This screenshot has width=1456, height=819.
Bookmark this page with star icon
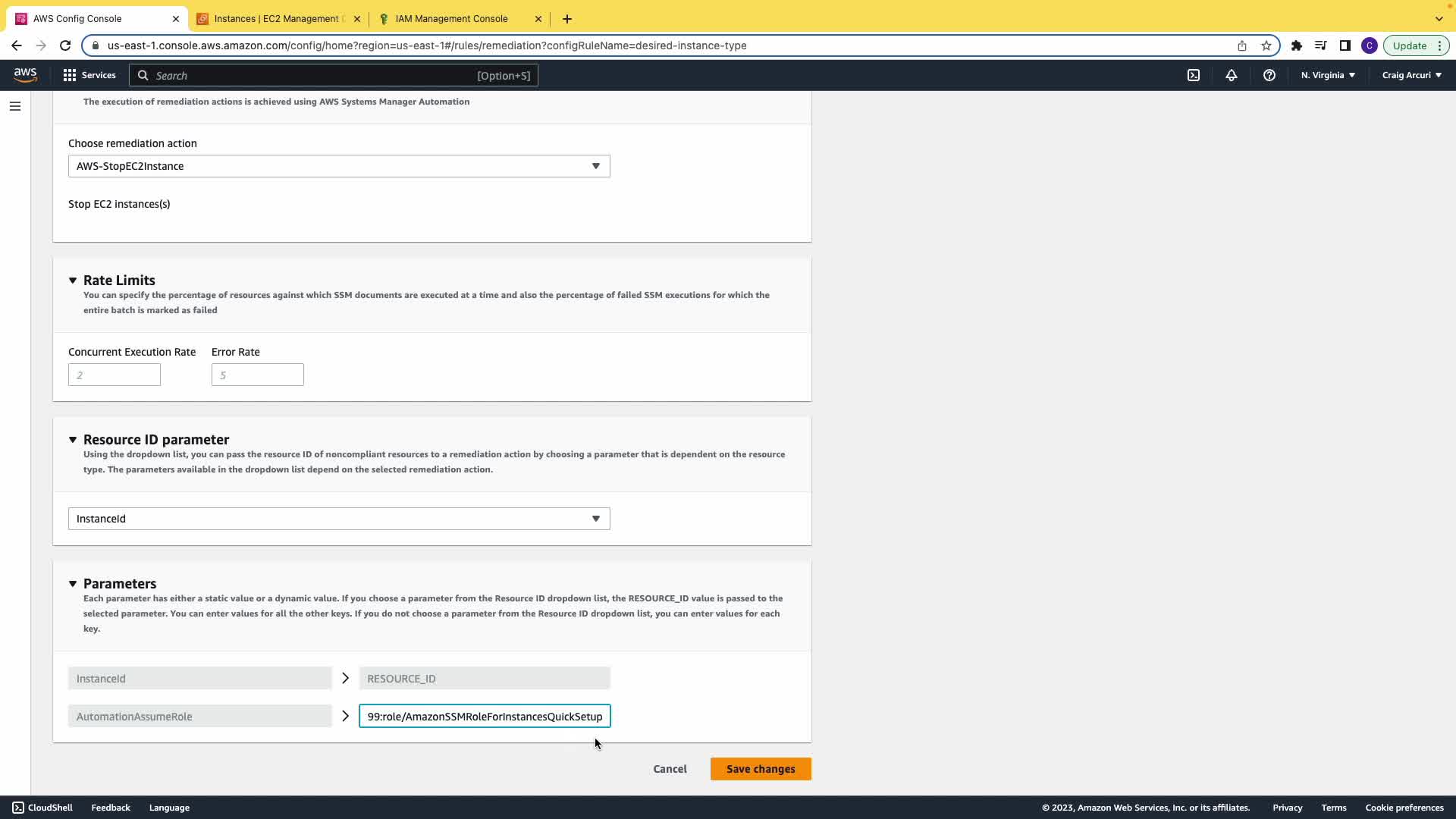coord(1266,45)
